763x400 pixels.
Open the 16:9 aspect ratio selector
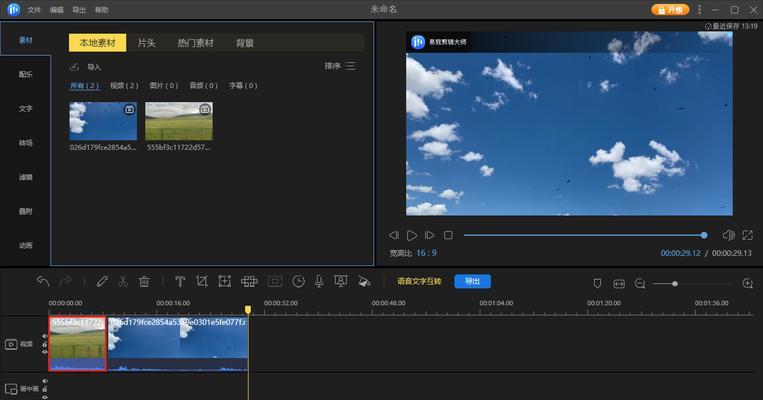click(x=426, y=253)
